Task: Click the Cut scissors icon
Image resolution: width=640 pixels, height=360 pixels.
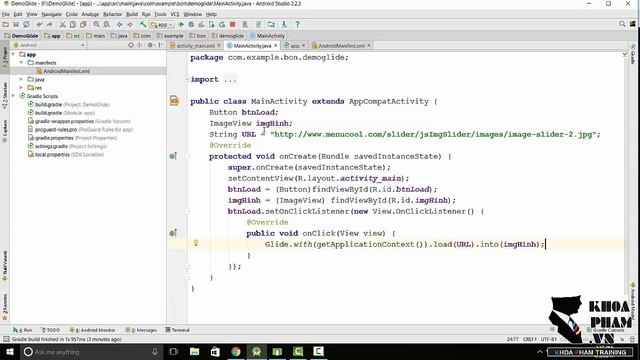Action: point(62,25)
